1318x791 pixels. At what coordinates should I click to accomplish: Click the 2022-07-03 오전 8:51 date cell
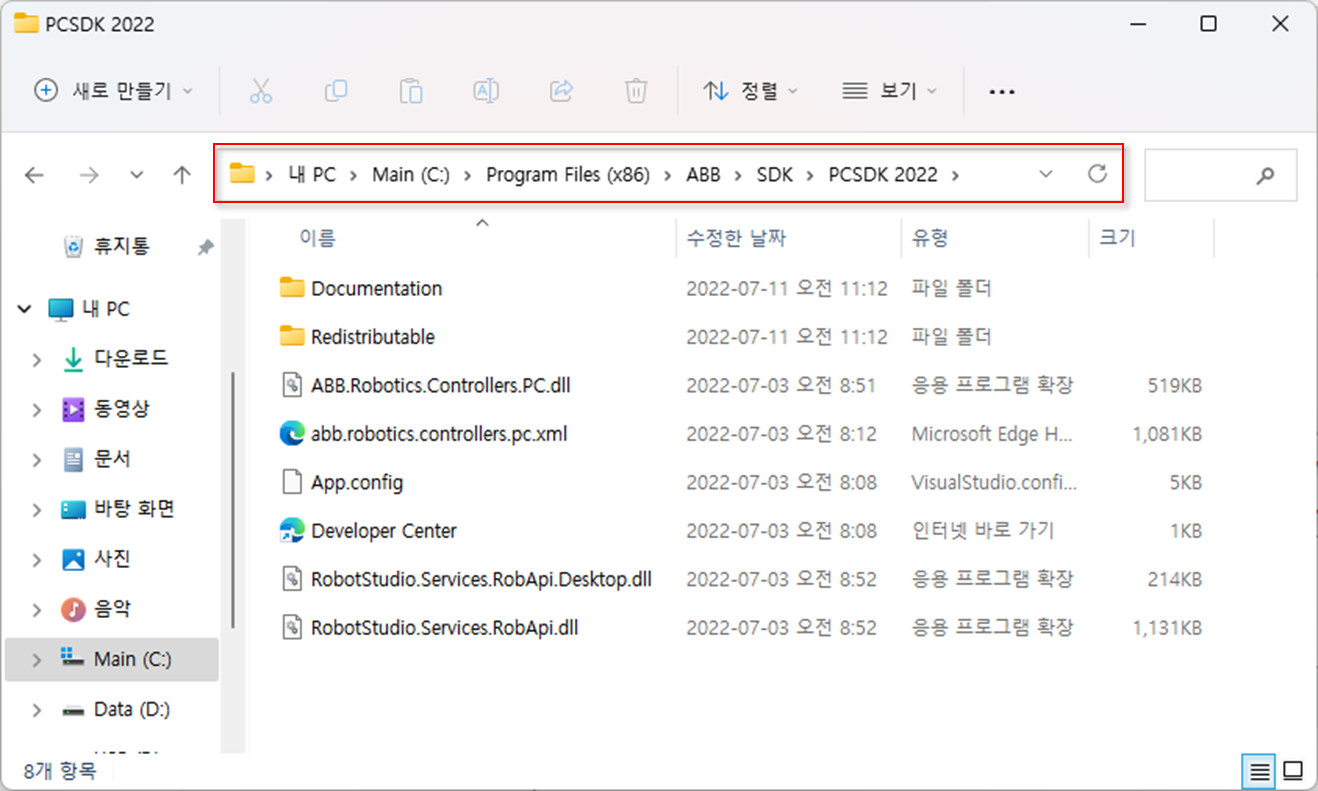(x=781, y=385)
